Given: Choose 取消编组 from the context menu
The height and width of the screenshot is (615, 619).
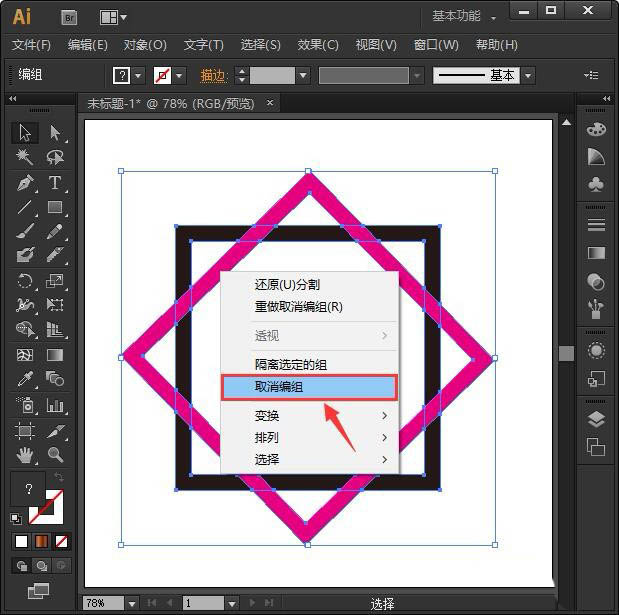Looking at the screenshot, I should pos(310,387).
